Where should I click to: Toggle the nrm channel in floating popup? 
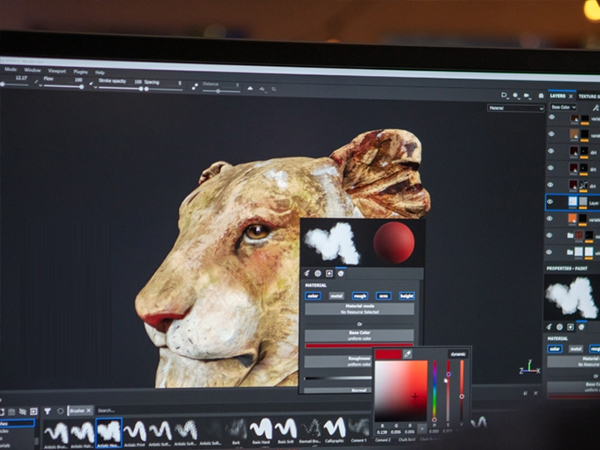click(383, 296)
